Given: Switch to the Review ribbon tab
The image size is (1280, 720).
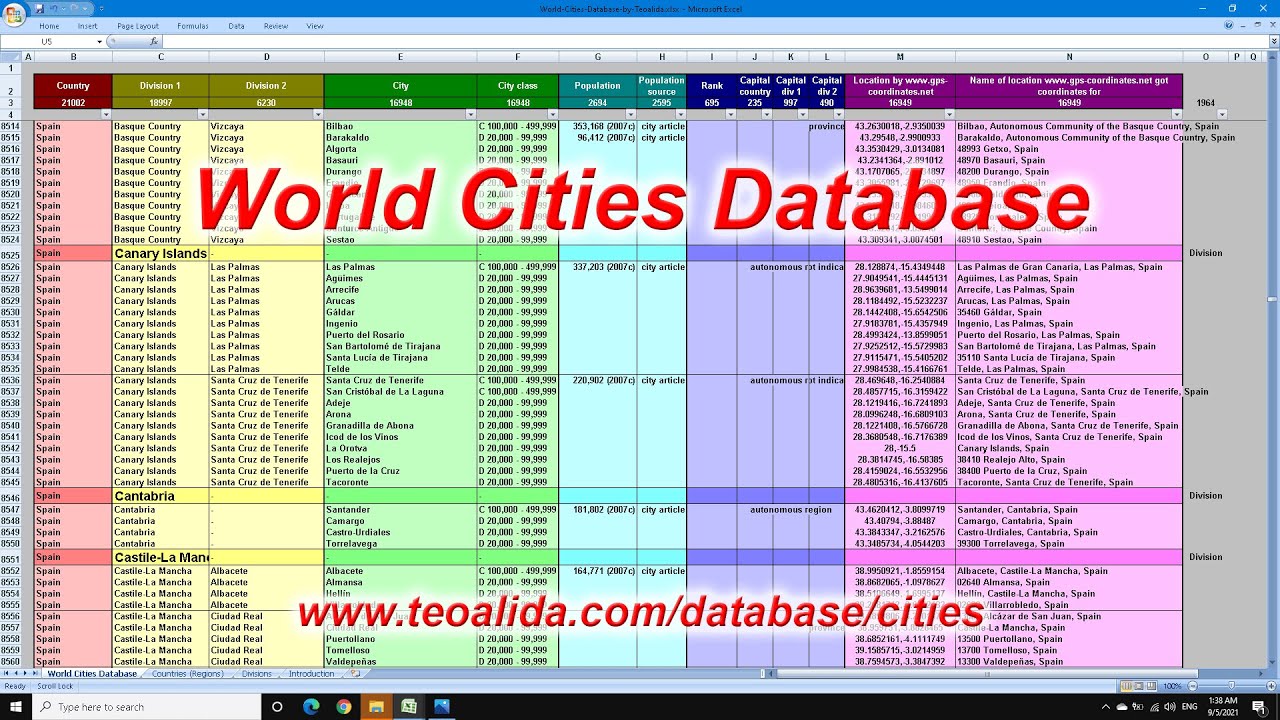Looking at the screenshot, I should [x=276, y=26].
